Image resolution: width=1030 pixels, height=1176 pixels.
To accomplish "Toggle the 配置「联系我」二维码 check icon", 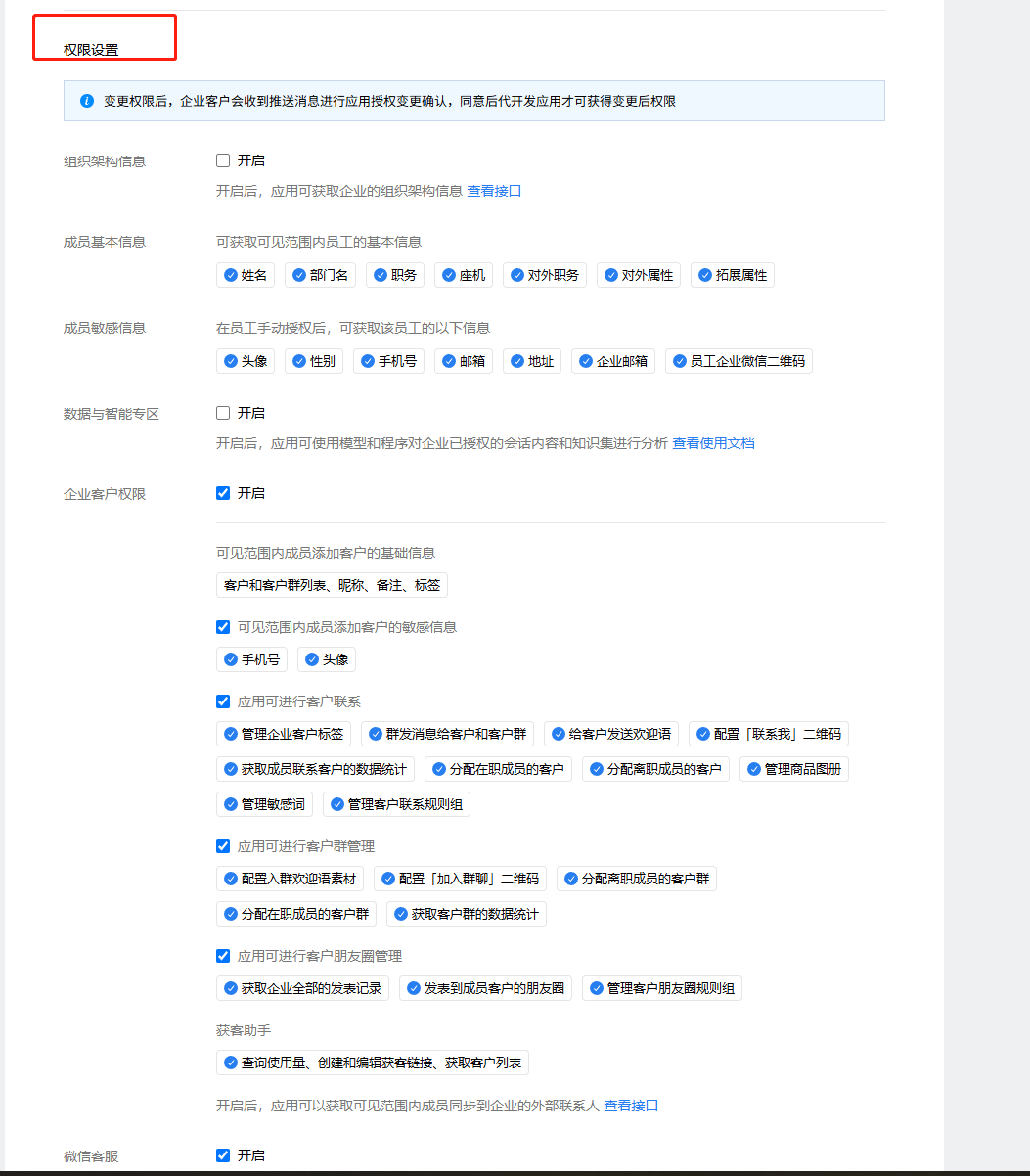I will [703, 734].
